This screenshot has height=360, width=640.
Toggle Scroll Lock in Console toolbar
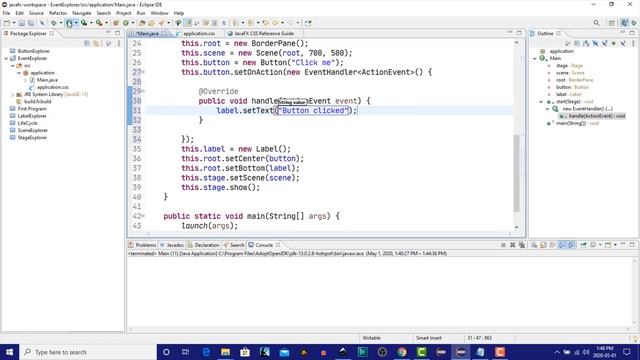point(543,245)
